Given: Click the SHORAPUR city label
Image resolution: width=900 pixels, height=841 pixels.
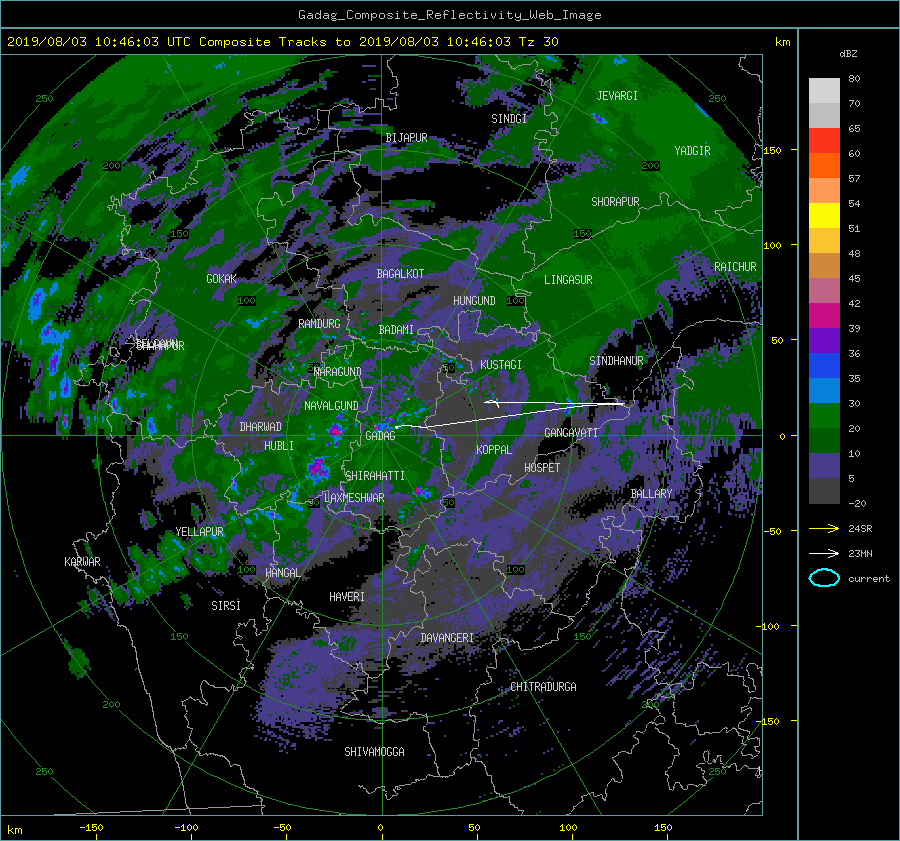Looking at the screenshot, I should click(615, 201).
